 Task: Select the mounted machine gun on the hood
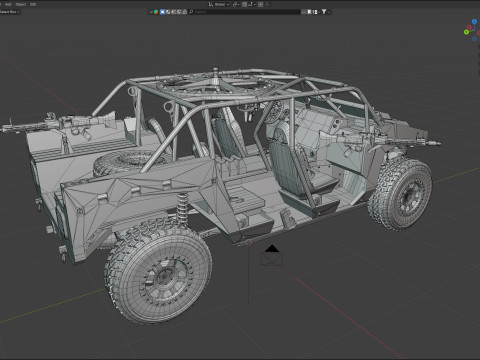(377, 139)
